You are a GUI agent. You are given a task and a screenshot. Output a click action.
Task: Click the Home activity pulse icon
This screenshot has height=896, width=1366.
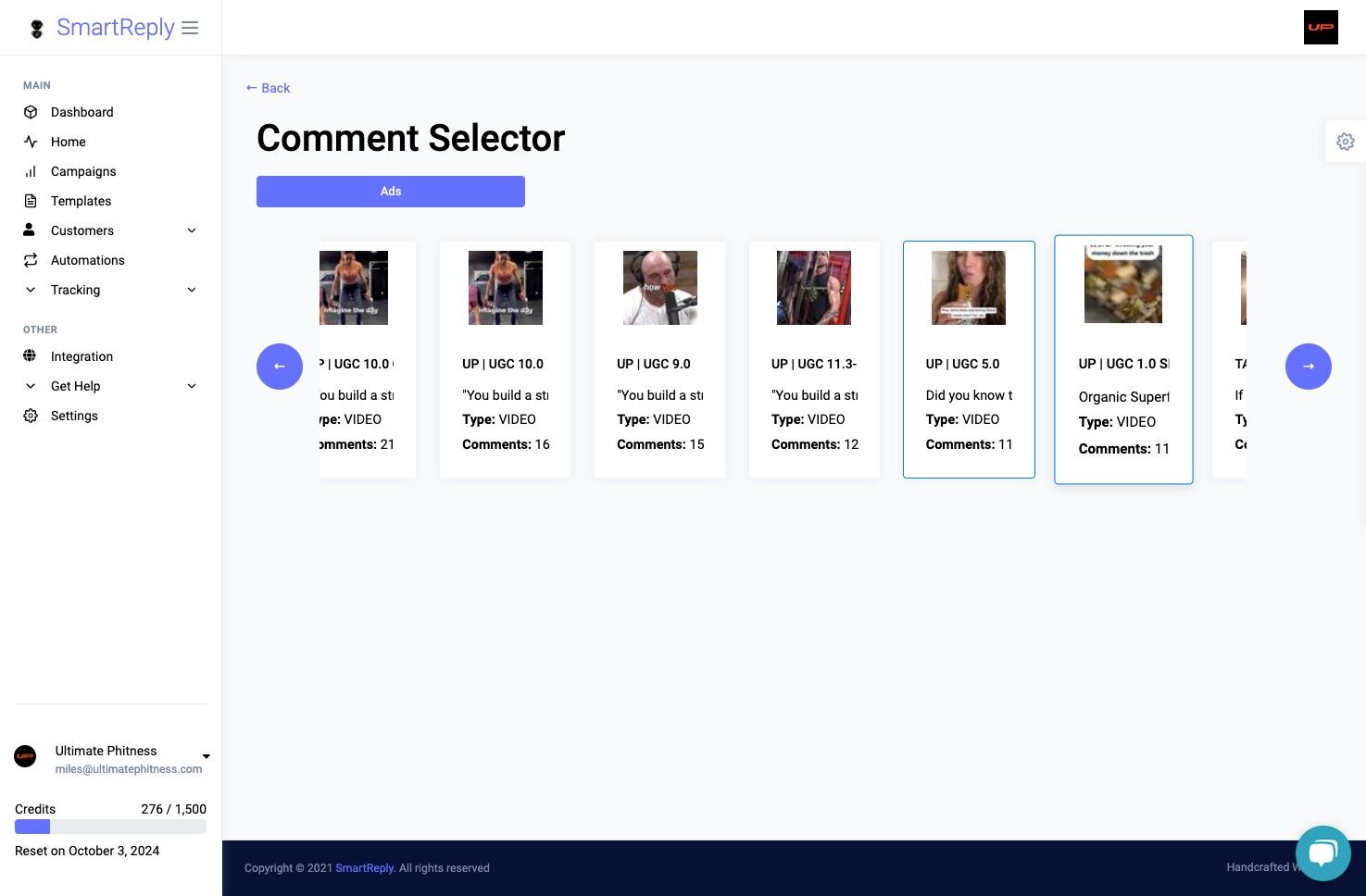coord(31,142)
